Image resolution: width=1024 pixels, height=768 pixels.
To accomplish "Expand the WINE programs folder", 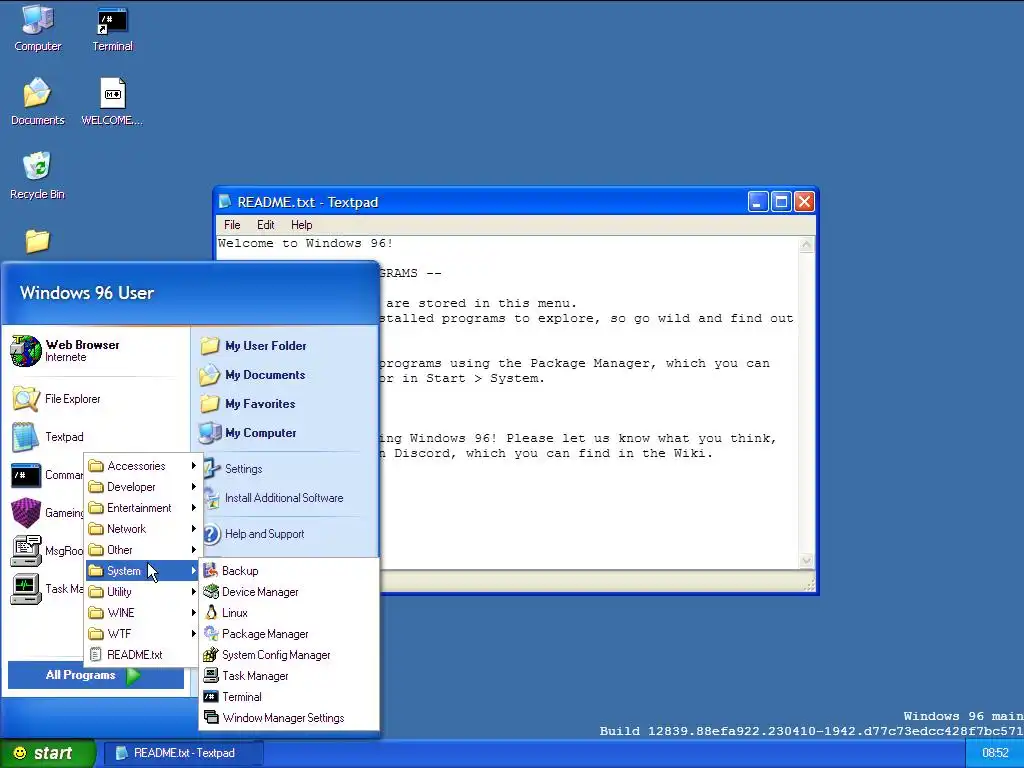I will tap(142, 613).
